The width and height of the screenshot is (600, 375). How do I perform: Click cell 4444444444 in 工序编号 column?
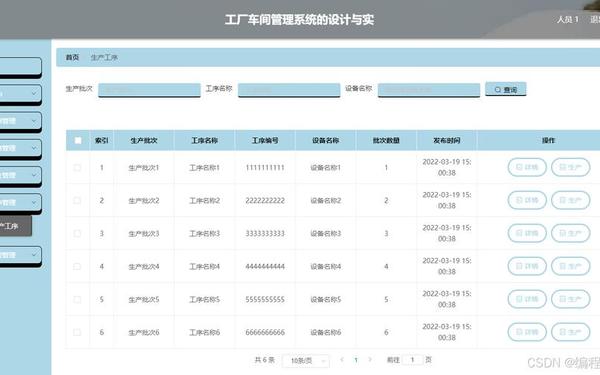click(x=265, y=266)
